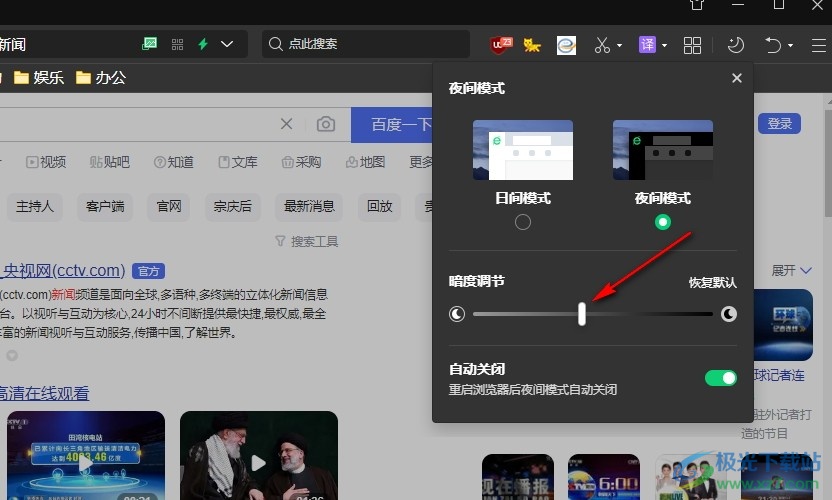
Task: Click the lighter moon icon left of slider
Action: [x=457, y=314]
